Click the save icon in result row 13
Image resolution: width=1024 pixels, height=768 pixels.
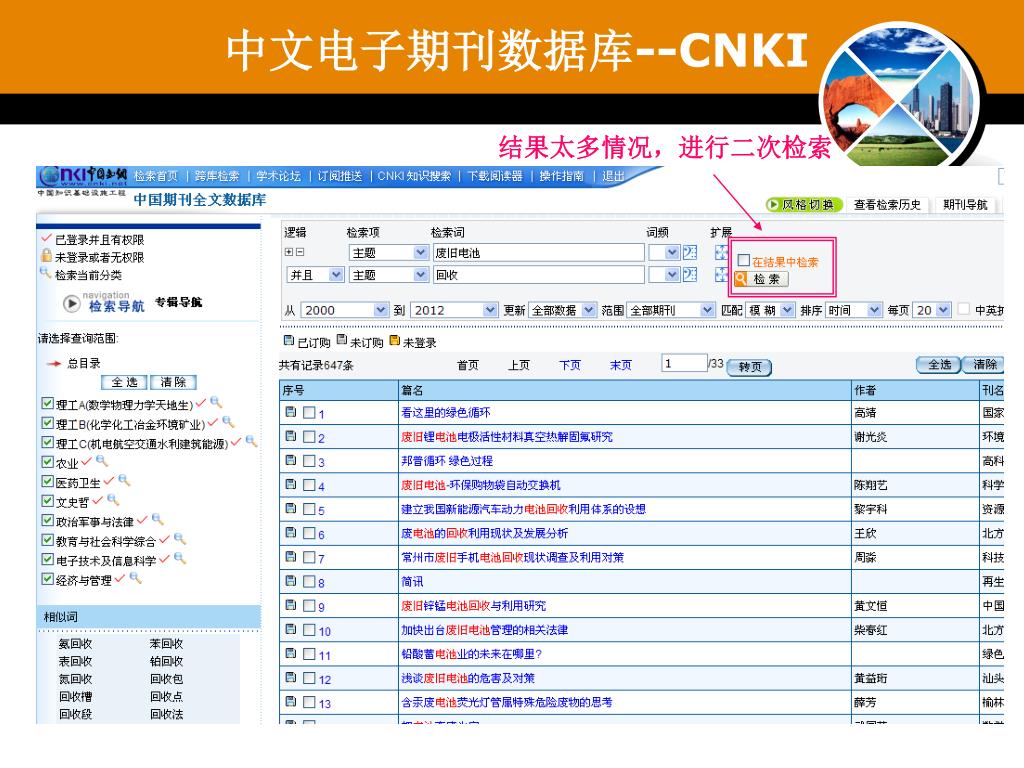click(x=291, y=702)
